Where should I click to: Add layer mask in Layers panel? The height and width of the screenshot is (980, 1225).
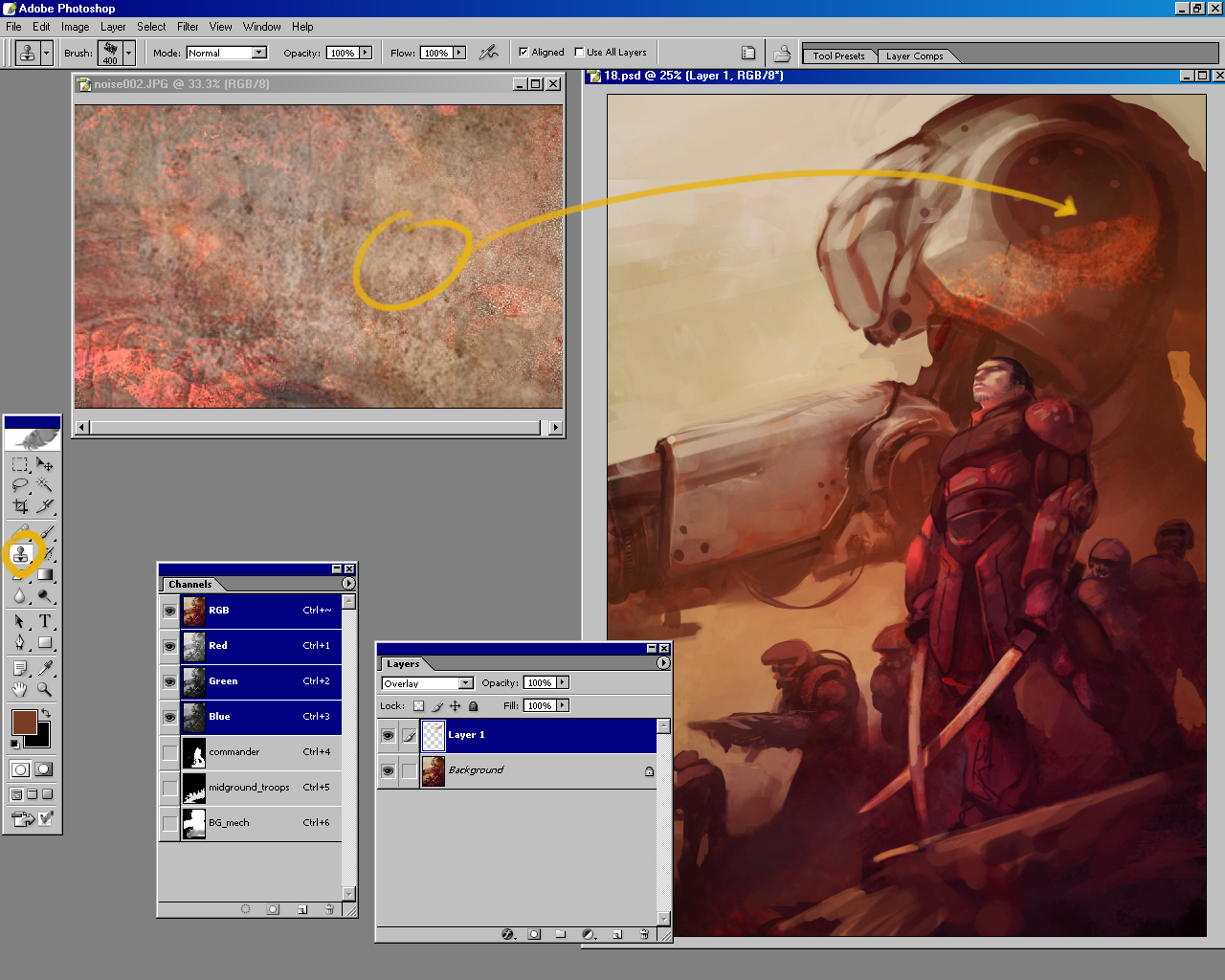click(534, 934)
